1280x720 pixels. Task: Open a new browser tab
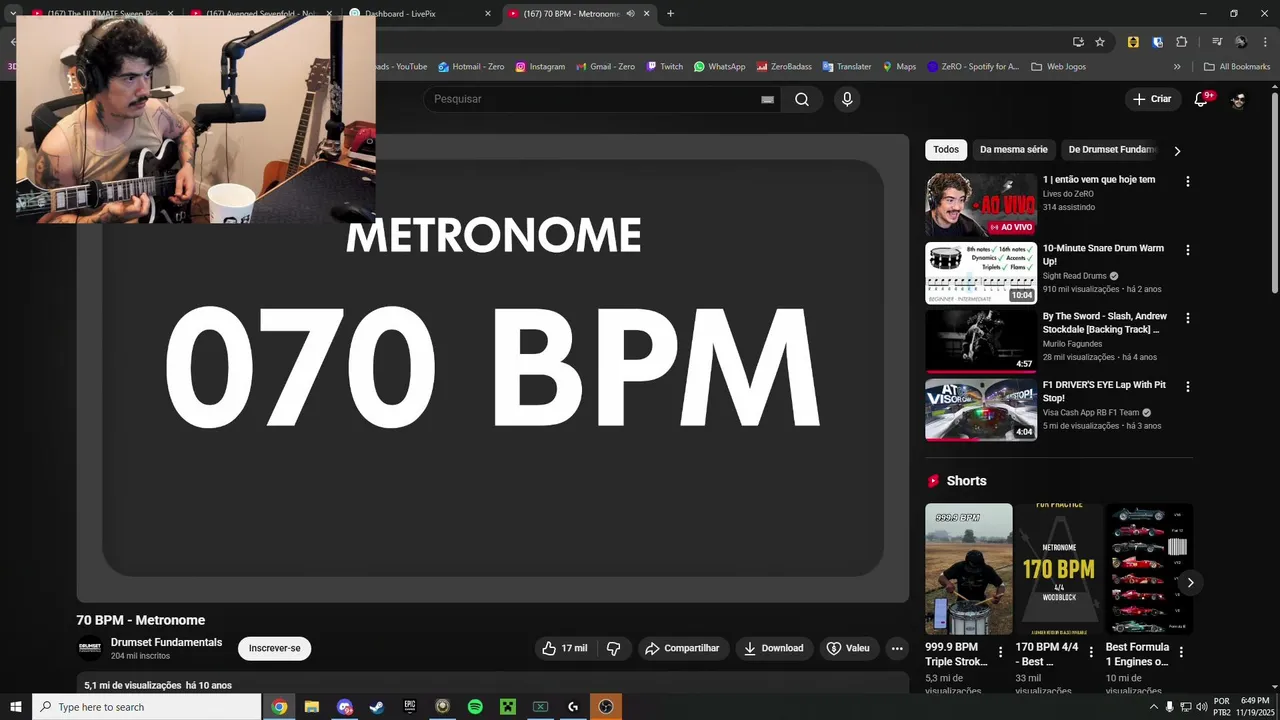[670, 14]
